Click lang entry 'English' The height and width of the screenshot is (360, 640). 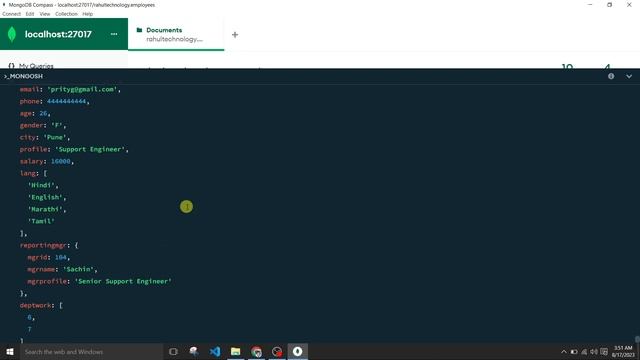click(x=45, y=197)
